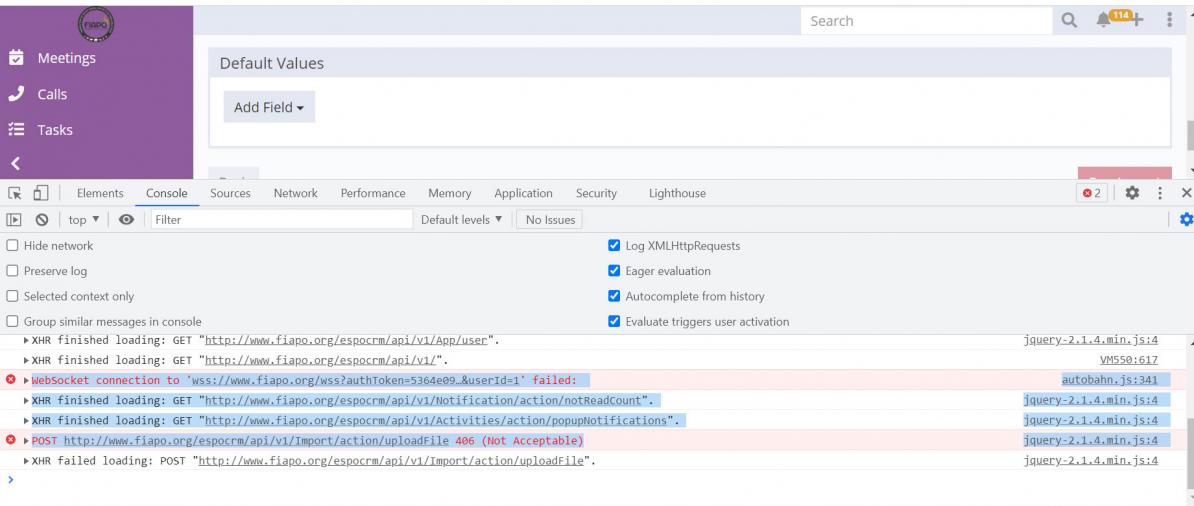
Task: Click the plus quick-create icon
Action: (x=1137, y=21)
